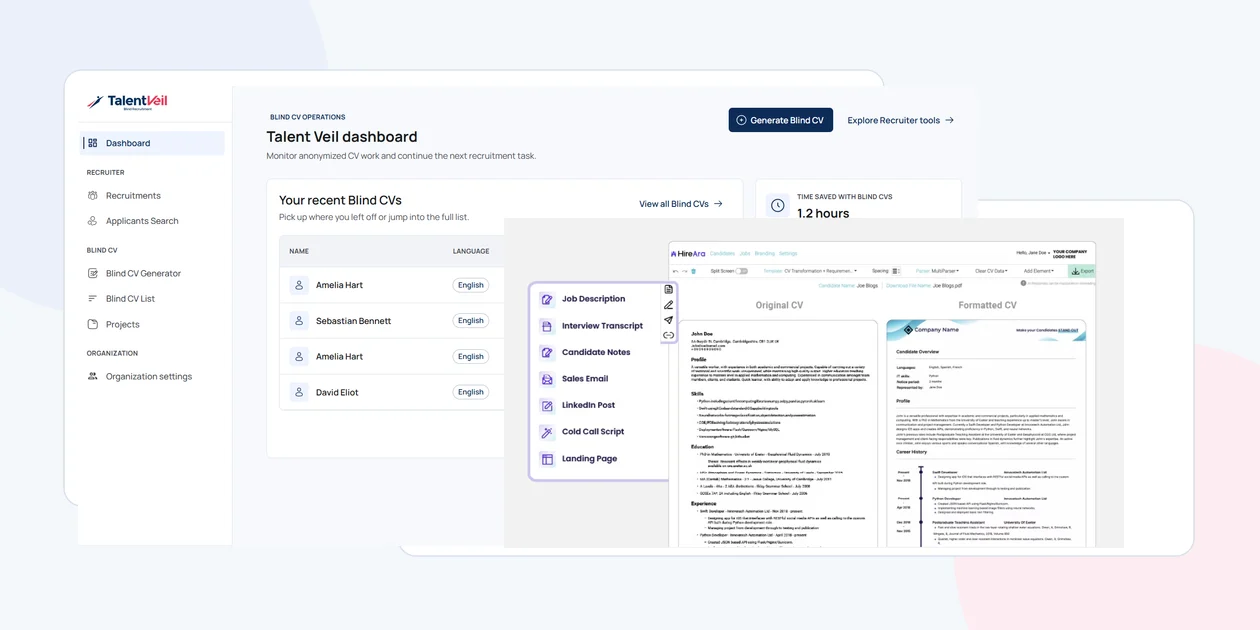
Task: Open Hello, Jane Doe user dropdown
Action: click(1033, 253)
